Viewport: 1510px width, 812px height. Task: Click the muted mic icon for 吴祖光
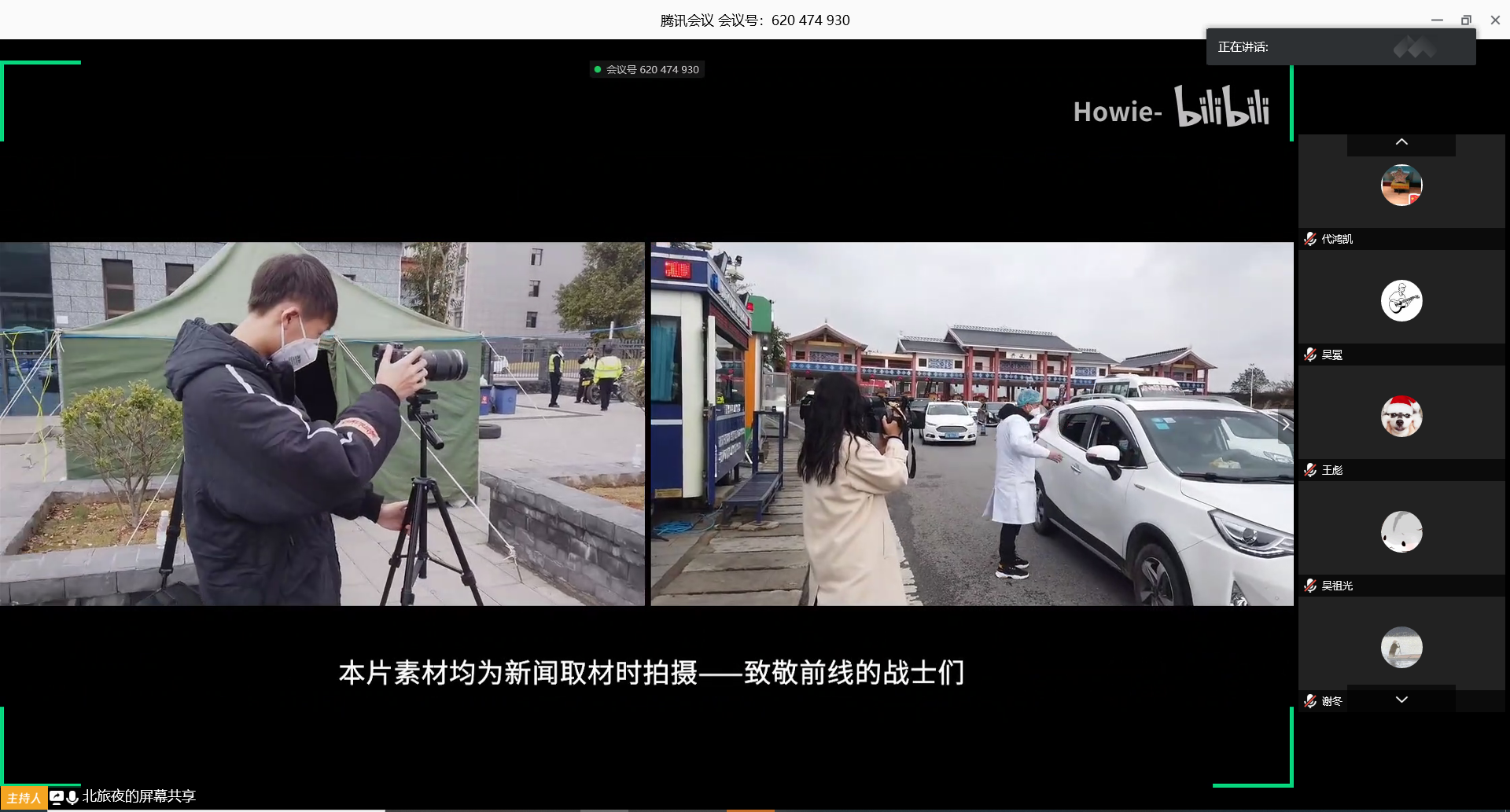coord(1309,586)
